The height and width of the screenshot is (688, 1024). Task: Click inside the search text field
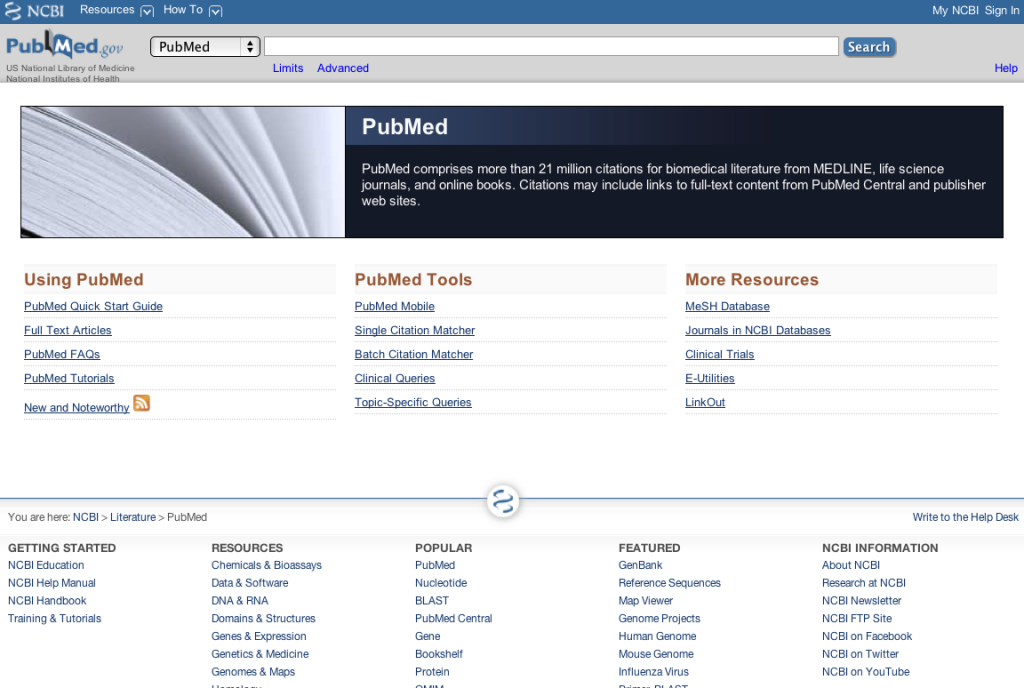pos(551,46)
